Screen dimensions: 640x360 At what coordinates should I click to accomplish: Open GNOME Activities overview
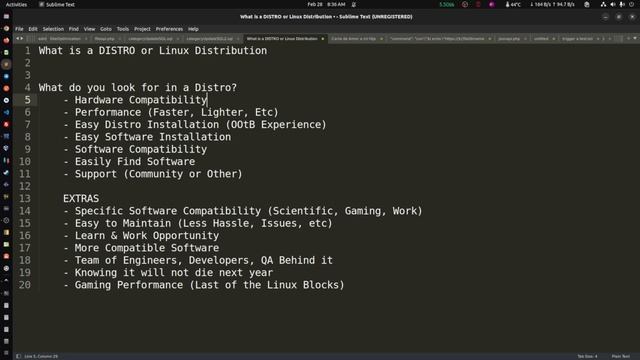click(16, 4)
